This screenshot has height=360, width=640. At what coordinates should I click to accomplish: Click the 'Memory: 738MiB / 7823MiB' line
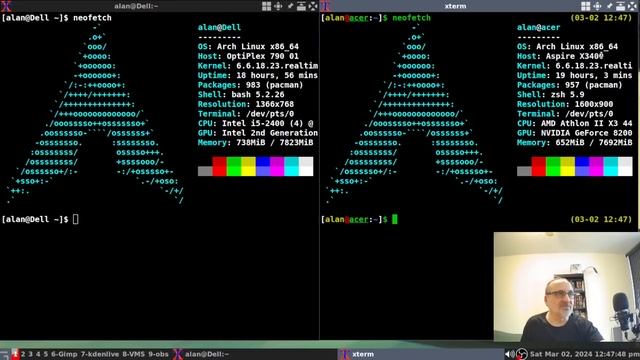pyautogui.click(x=256, y=142)
